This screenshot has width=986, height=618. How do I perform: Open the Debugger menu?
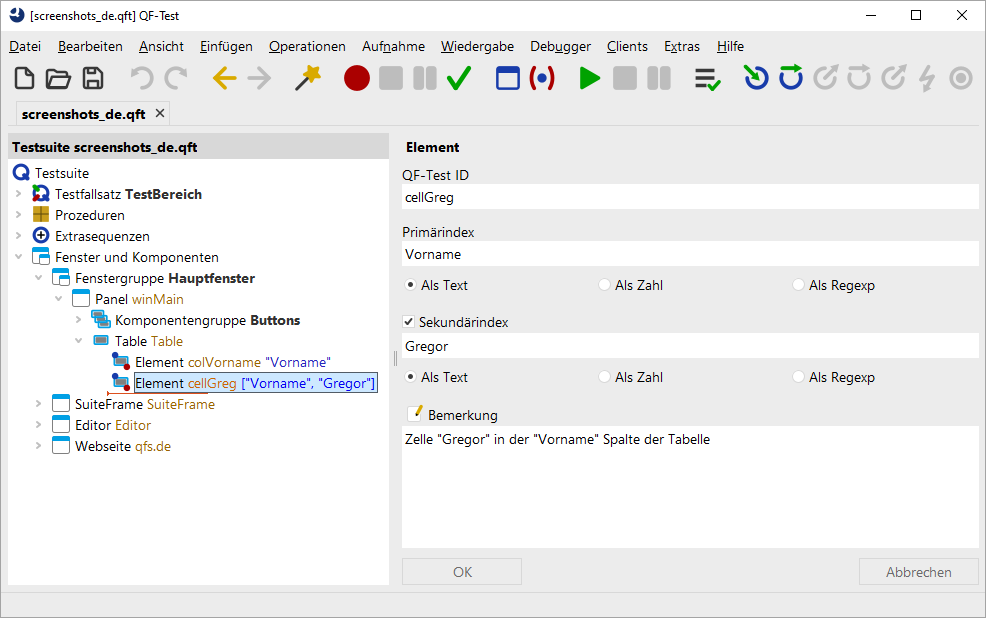(x=560, y=47)
